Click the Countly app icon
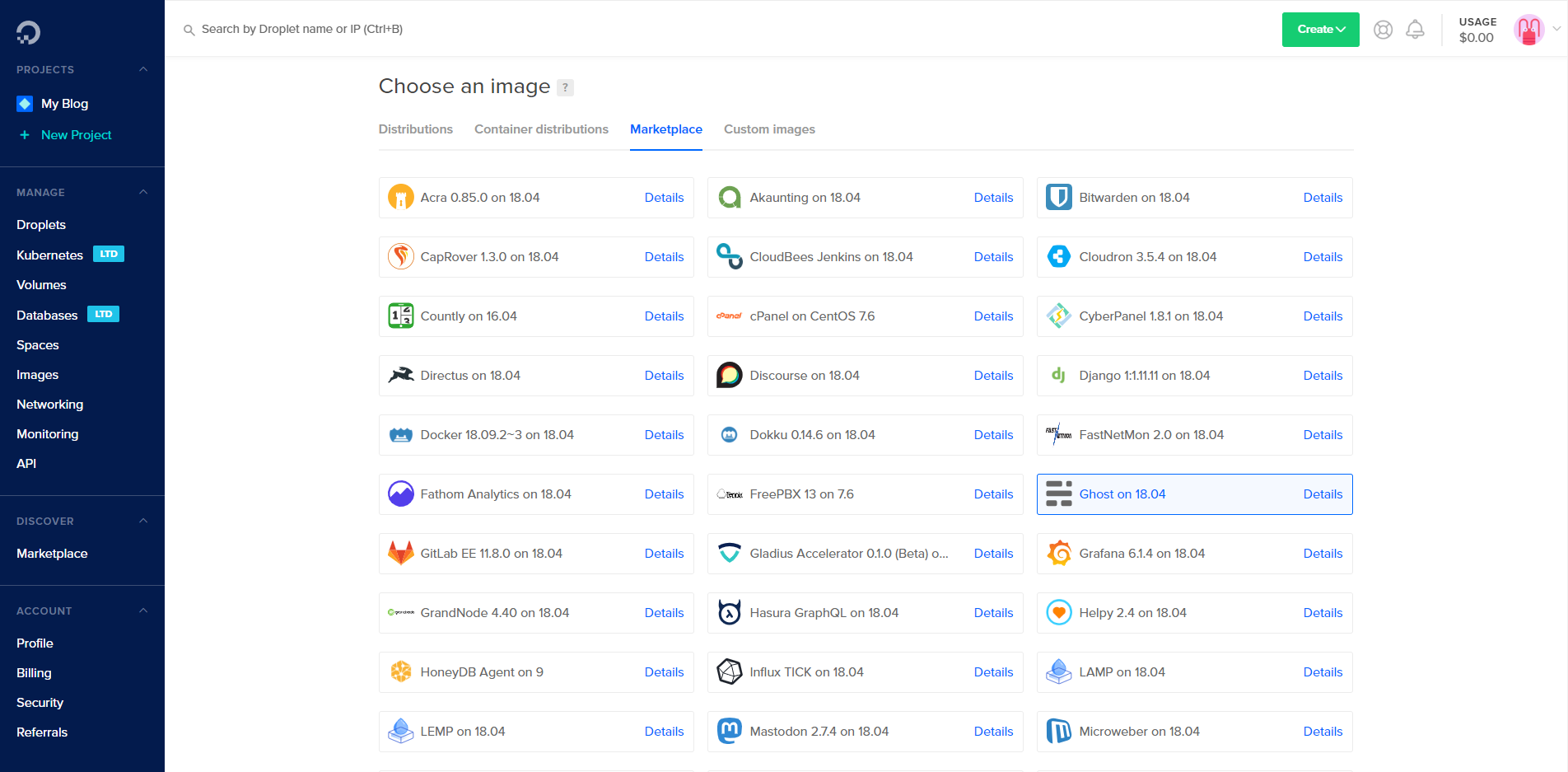Image resolution: width=1568 pixels, height=772 pixels. click(x=401, y=316)
